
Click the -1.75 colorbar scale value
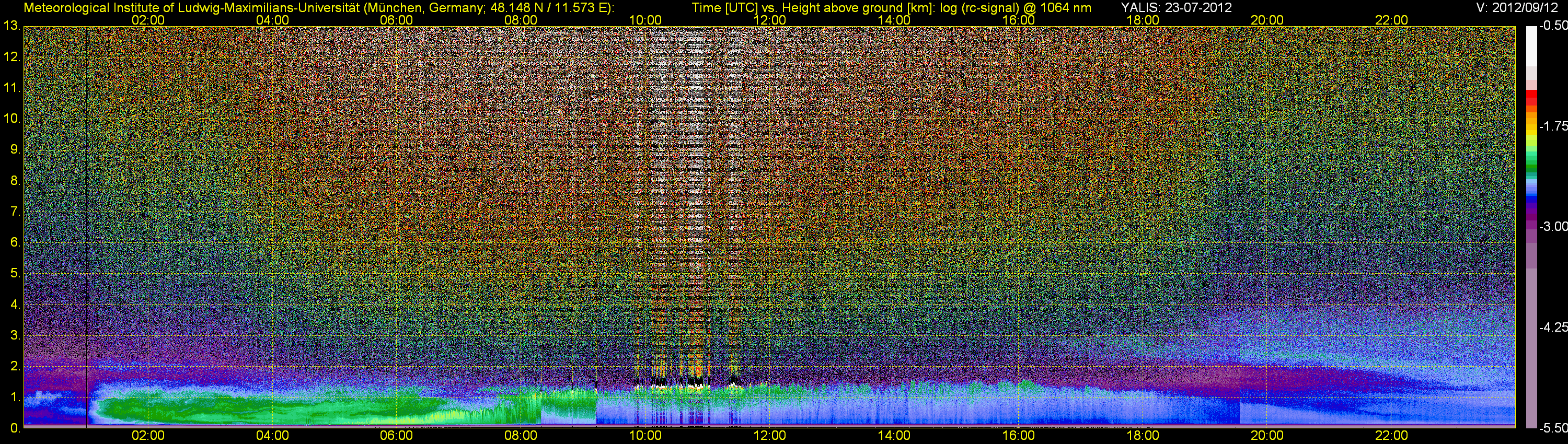1553,126
